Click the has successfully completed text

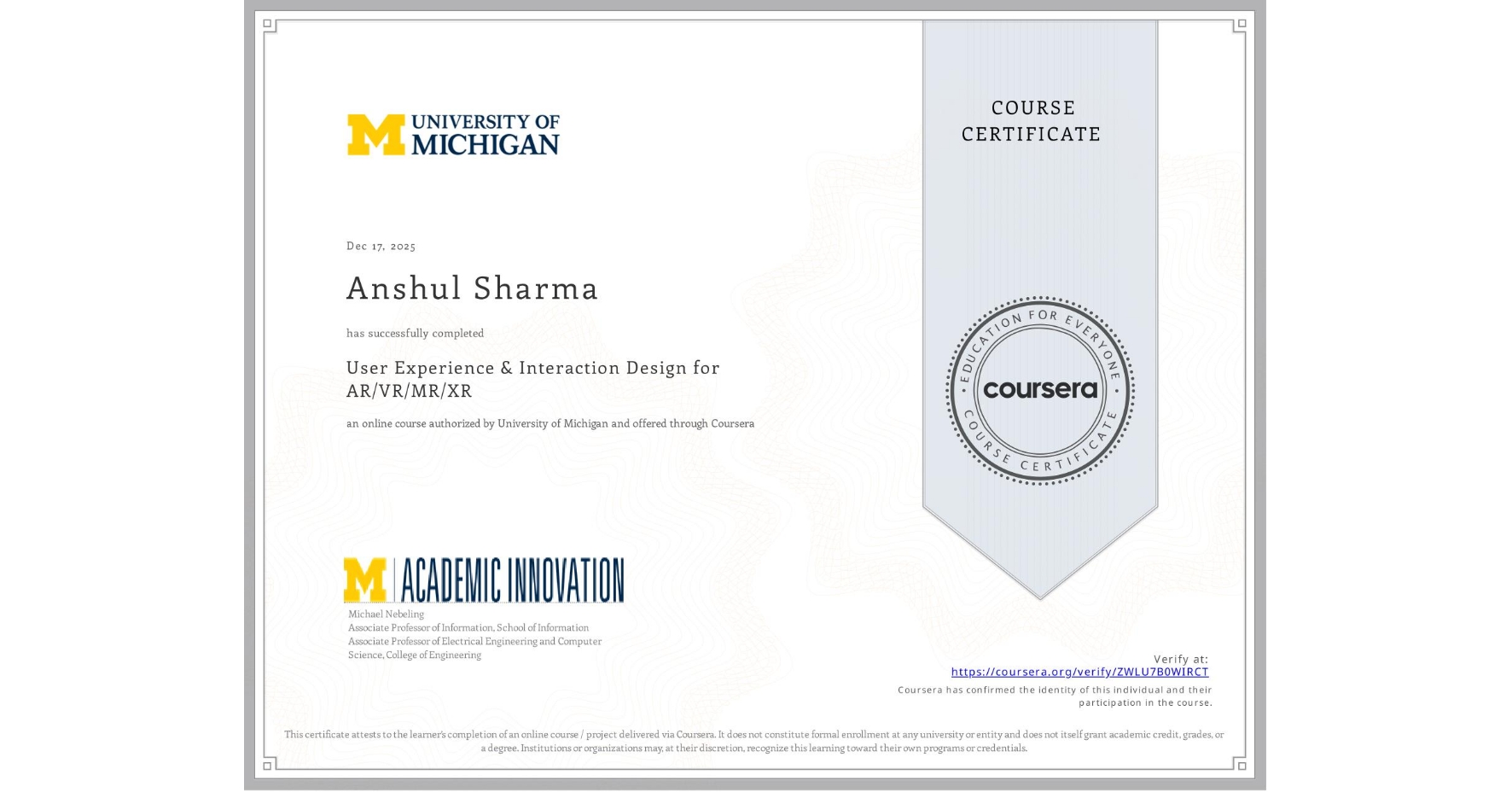pos(415,333)
